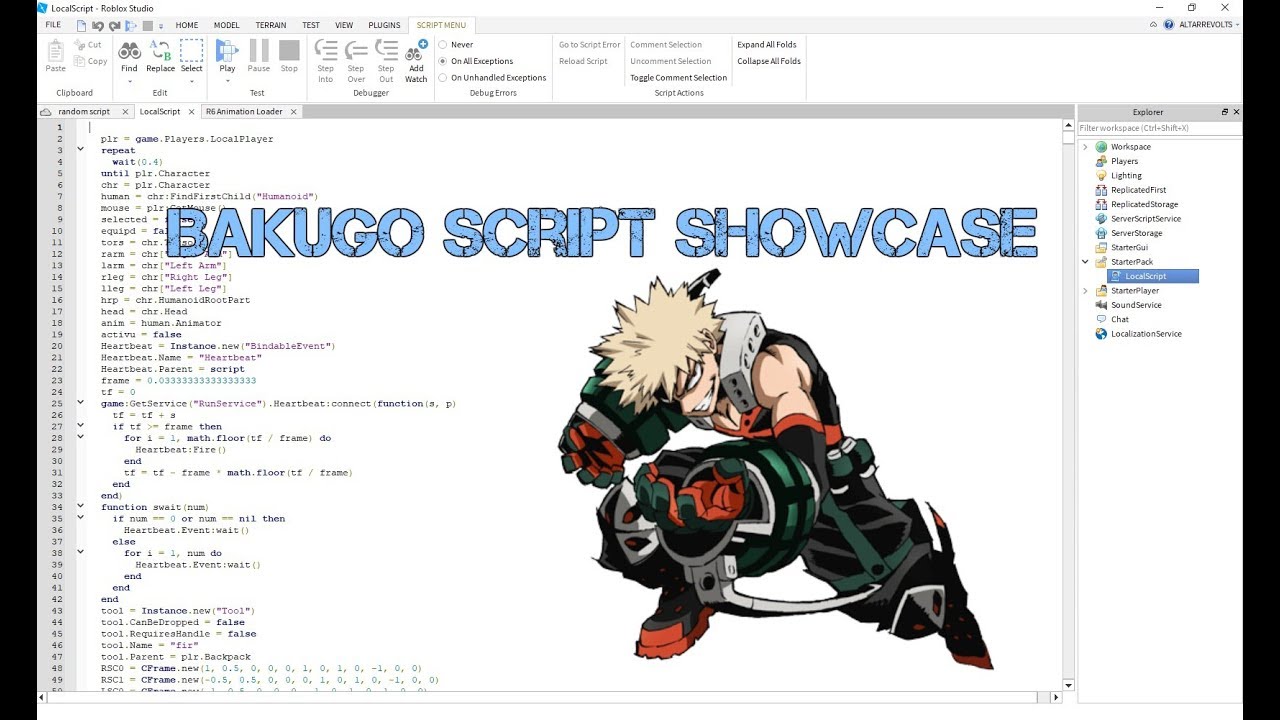The width and height of the screenshot is (1280, 720).
Task: Open the PLUGINS ribbon tab
Action: (384, 25)
